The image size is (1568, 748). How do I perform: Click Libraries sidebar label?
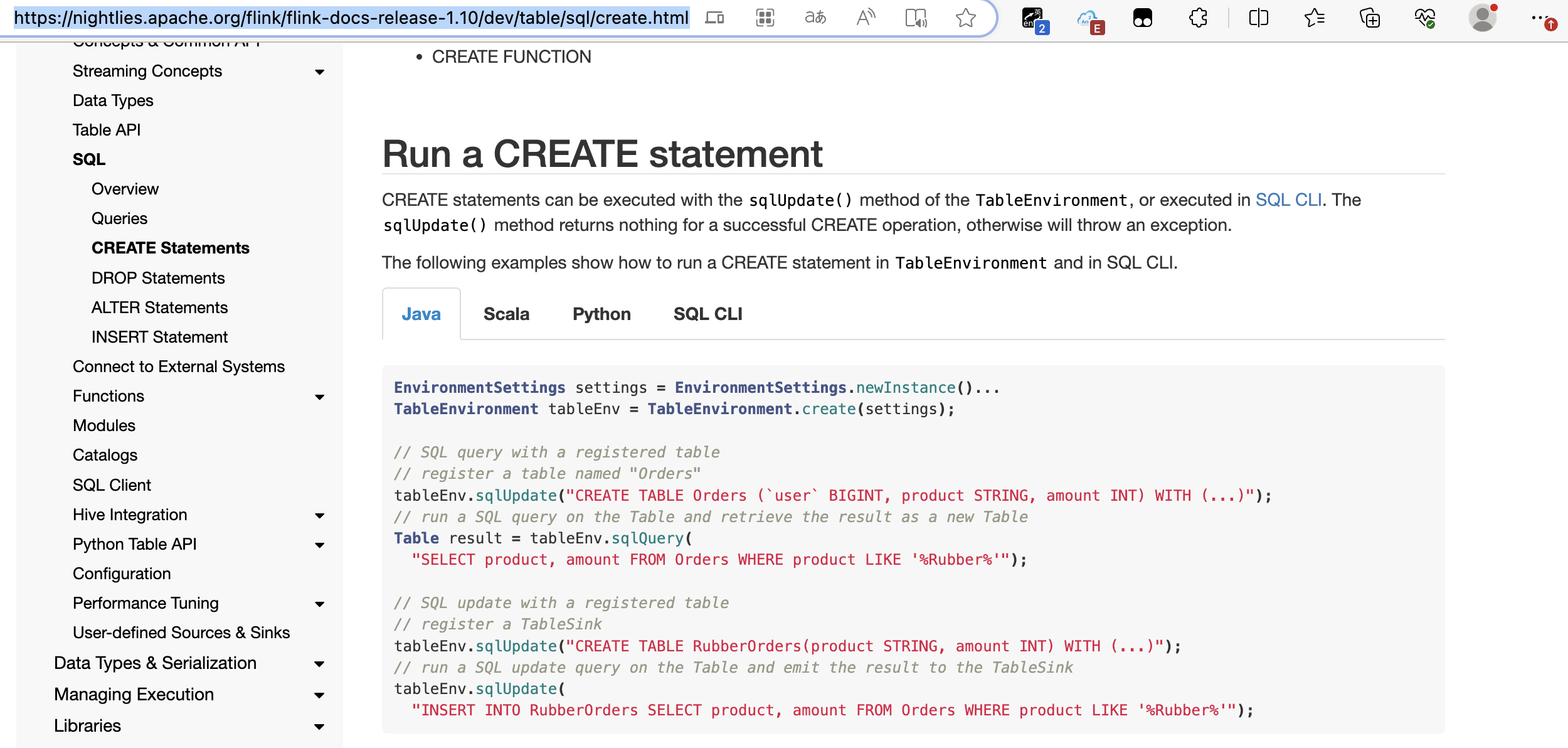click(x=87, y=725)
